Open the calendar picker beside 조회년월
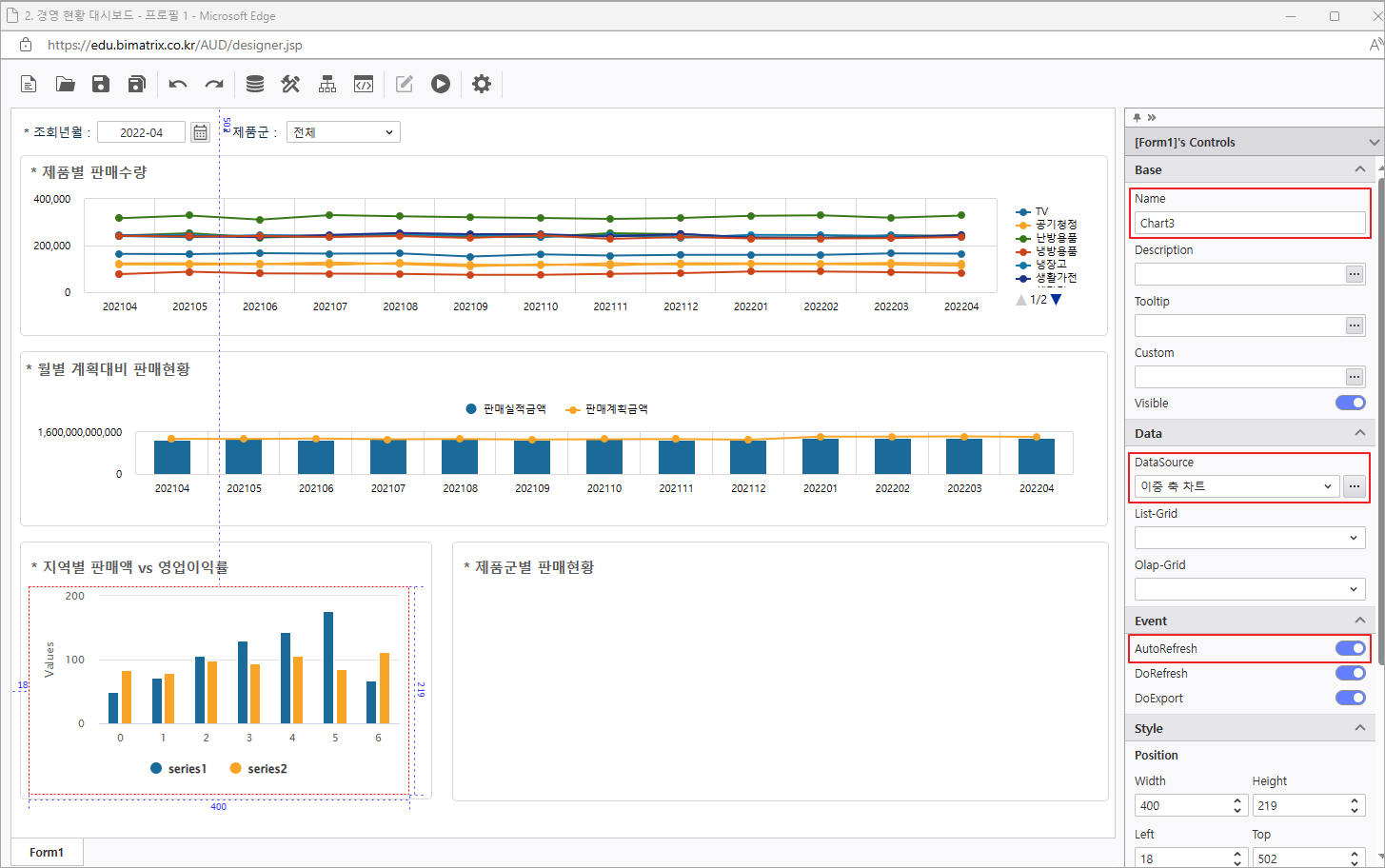1385x868 pixels. 200,132
